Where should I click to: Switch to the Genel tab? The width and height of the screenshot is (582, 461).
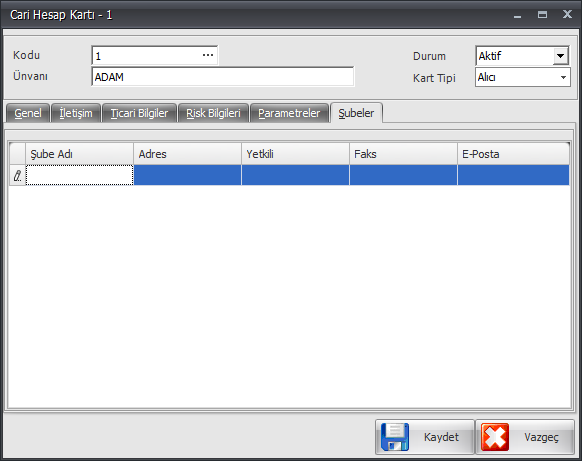(x=28, y=113)
